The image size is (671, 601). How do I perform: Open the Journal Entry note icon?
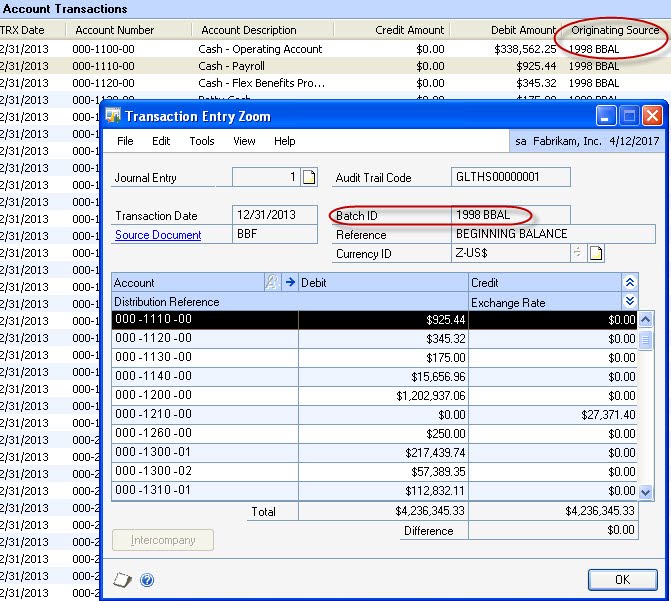[309, 177]
